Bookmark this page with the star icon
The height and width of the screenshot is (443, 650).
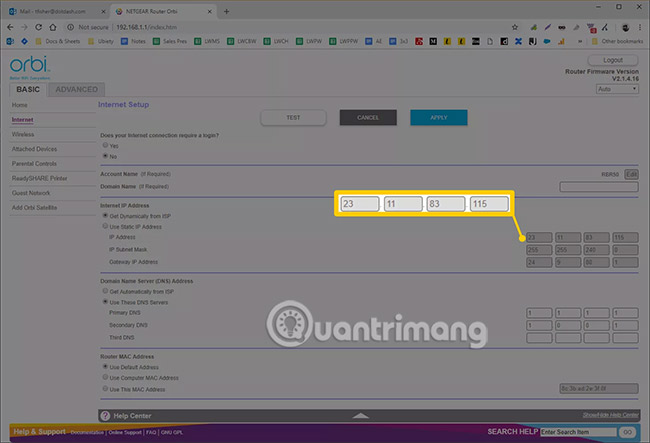click(515, 27)
